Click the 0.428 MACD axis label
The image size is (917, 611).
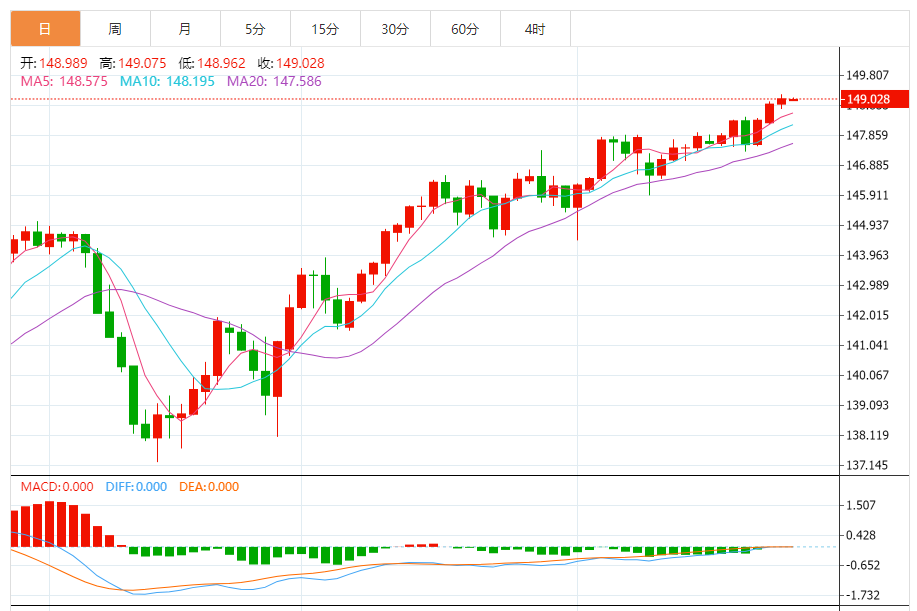click(x=861, y=535)
